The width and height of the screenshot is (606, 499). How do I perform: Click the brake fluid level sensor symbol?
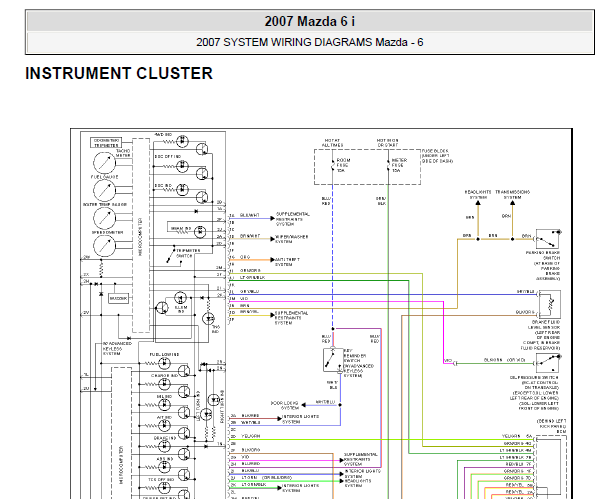[x=550, y=305]
